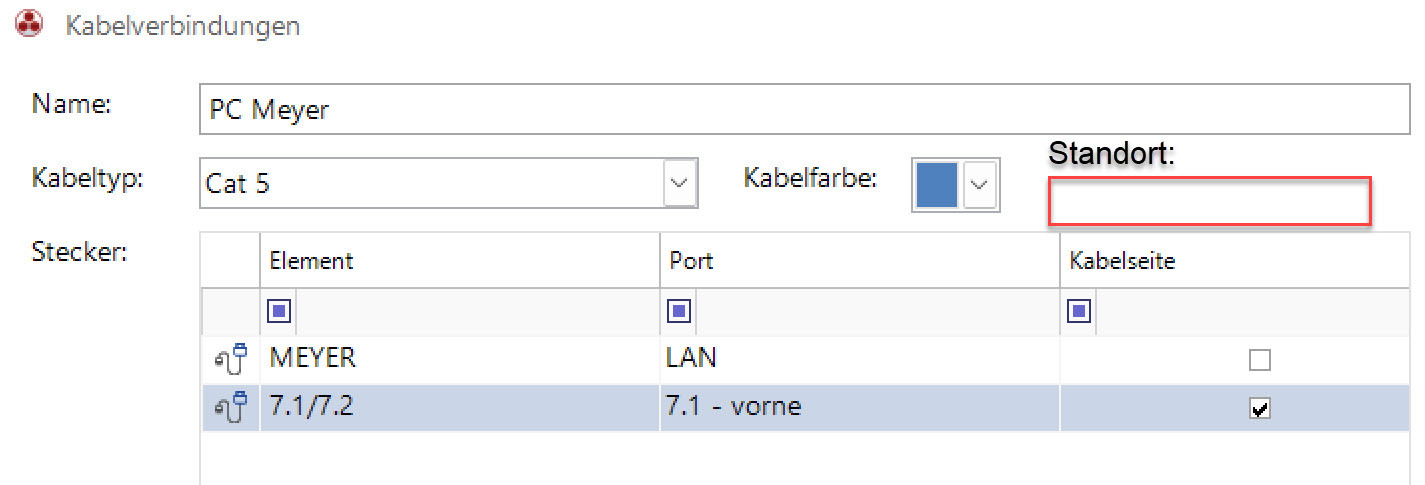Click the filter icon under Element column
The height and width of the screenshot is (485, 1425).
279,312
